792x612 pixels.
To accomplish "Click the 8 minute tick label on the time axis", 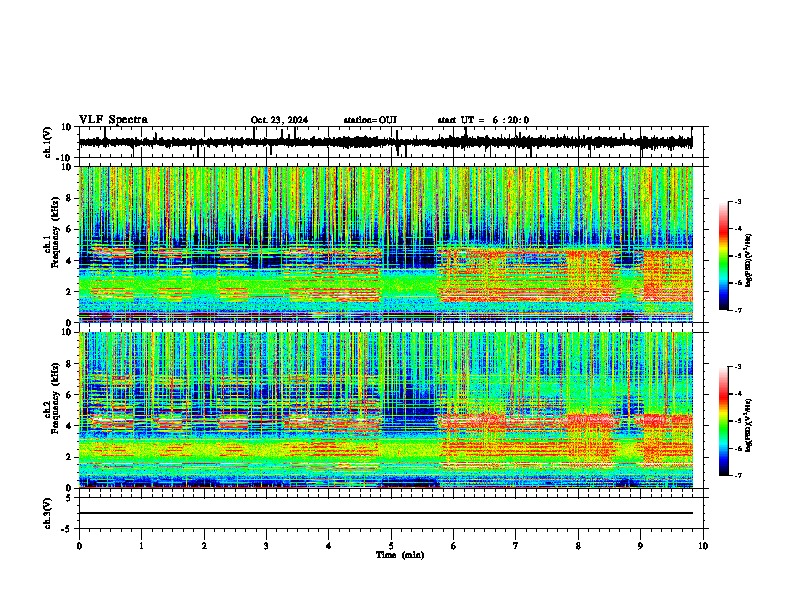I will (578, 546).
